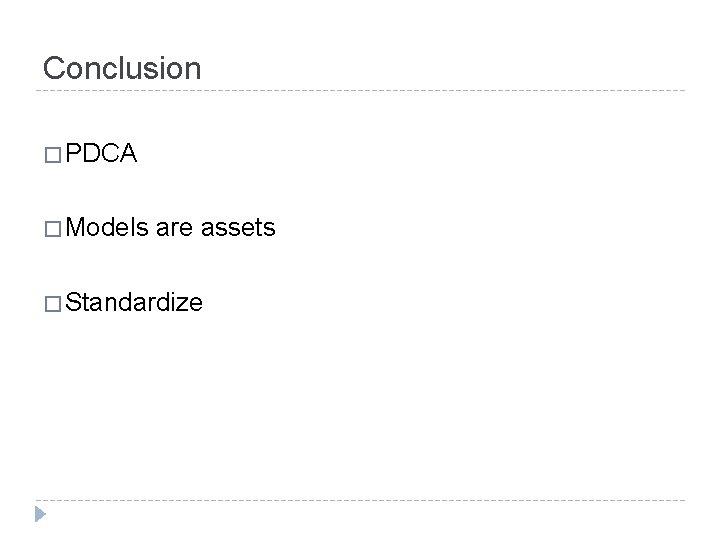
Task: Click the word 'are' in second bullet
Action: tap(176, 228)
